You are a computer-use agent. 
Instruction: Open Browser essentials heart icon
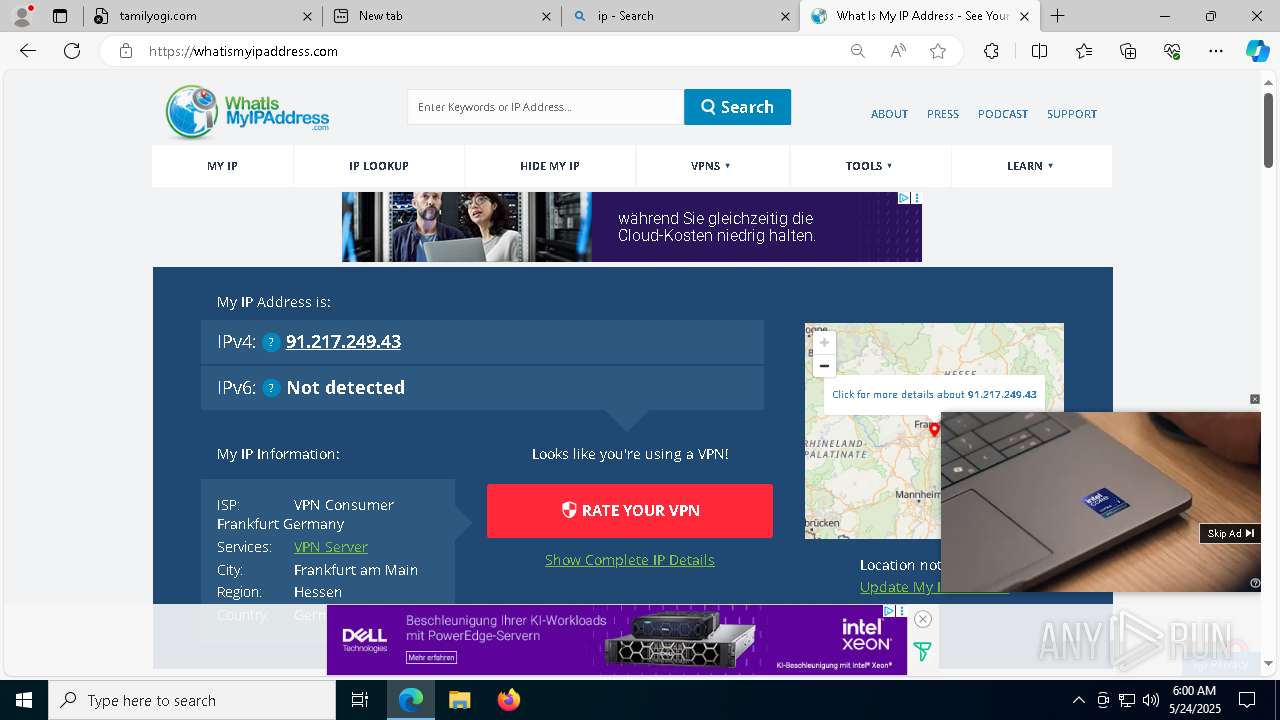[x=1172, y=51]
